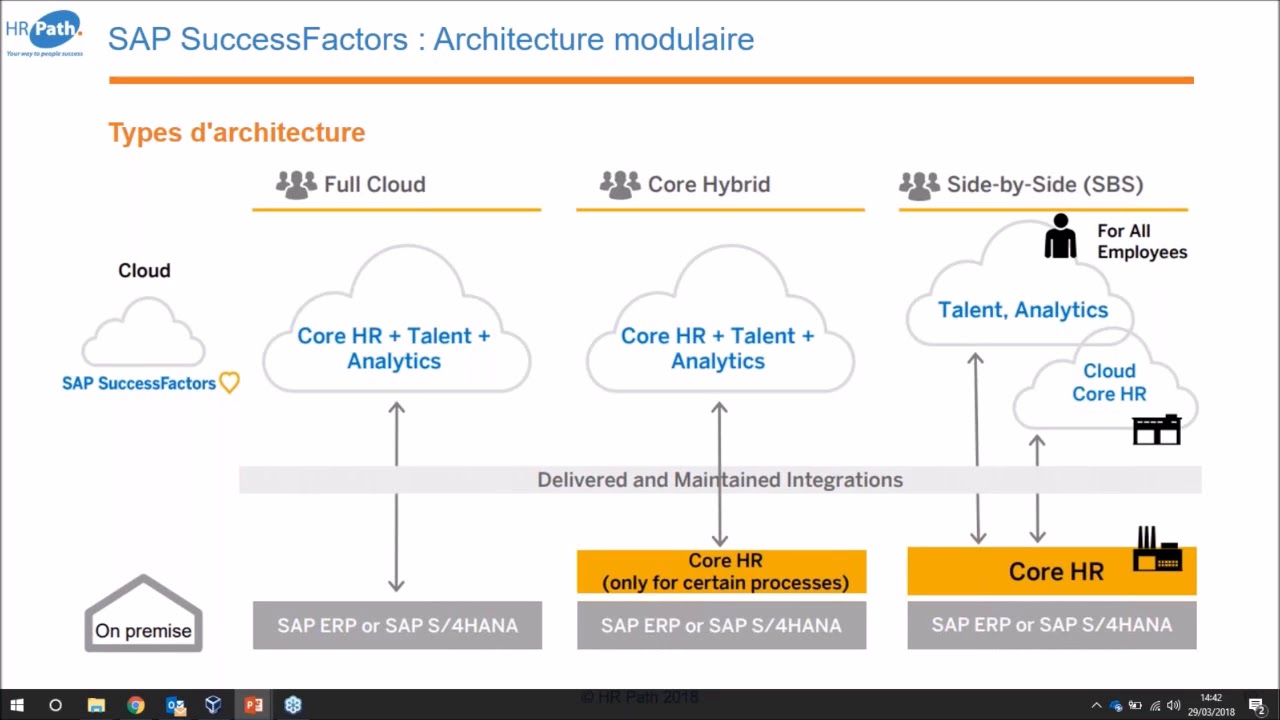This screenshot has width=1280, height=720.
Task: Open the volume speaker tray icon
Action: pos(1174,706)
